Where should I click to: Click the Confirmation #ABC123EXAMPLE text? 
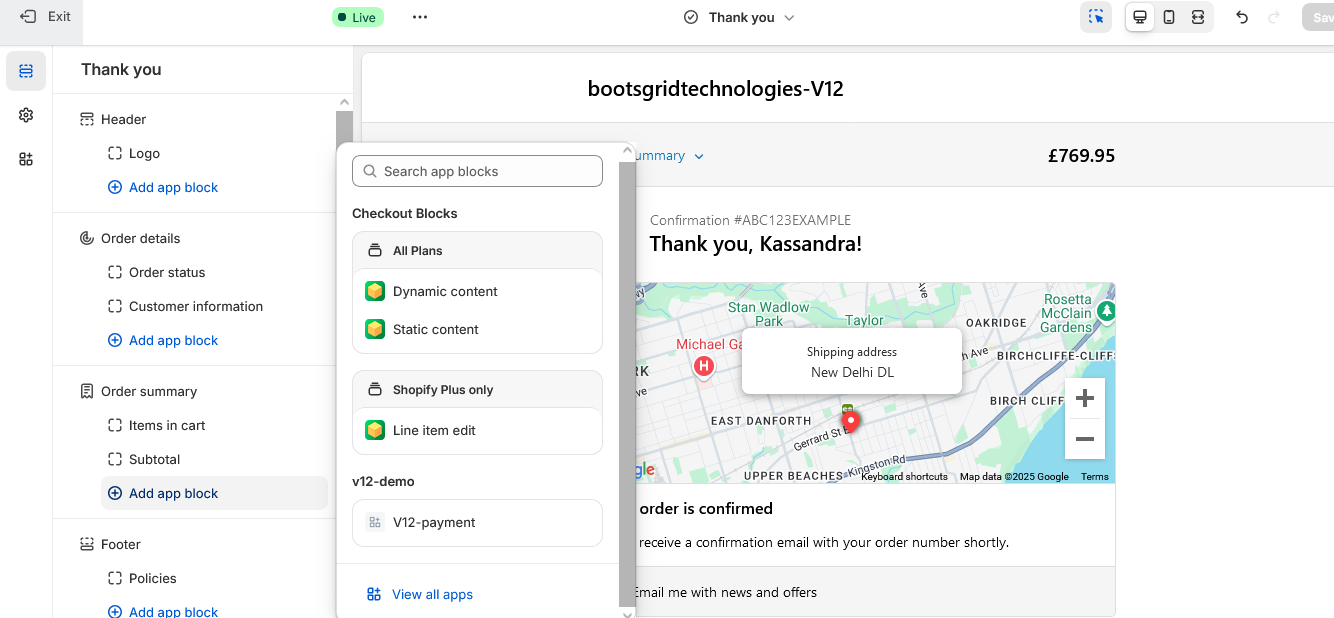pos(750,220)
